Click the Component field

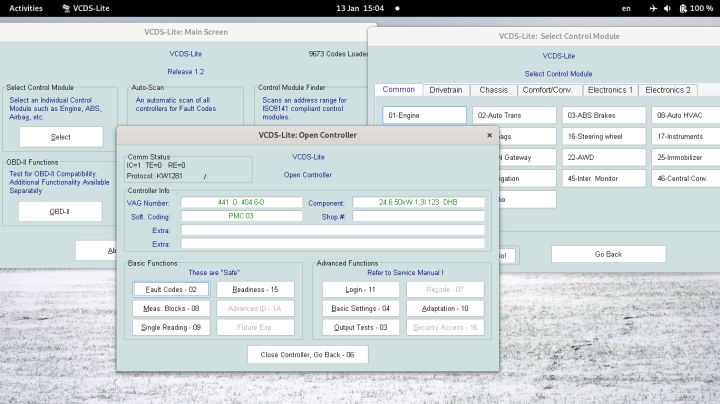click(418, 202)
